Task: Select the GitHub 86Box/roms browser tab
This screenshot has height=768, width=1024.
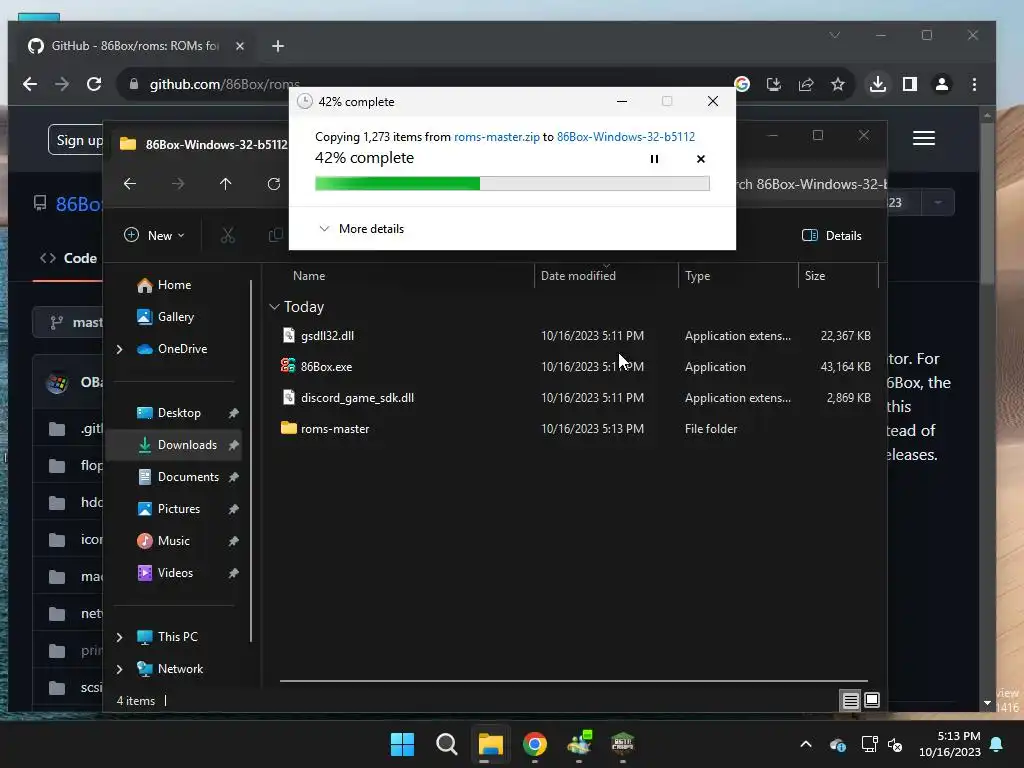Action: (x=135, y=46)
